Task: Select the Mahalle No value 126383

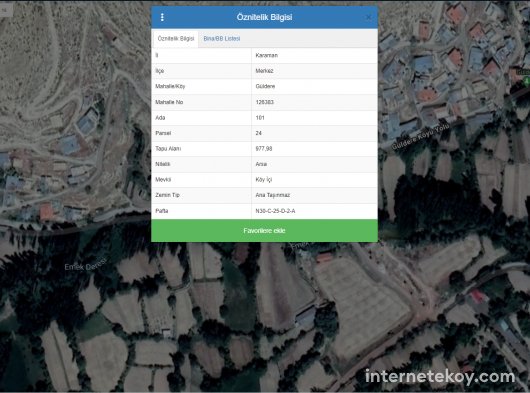Action: point(265,102)
